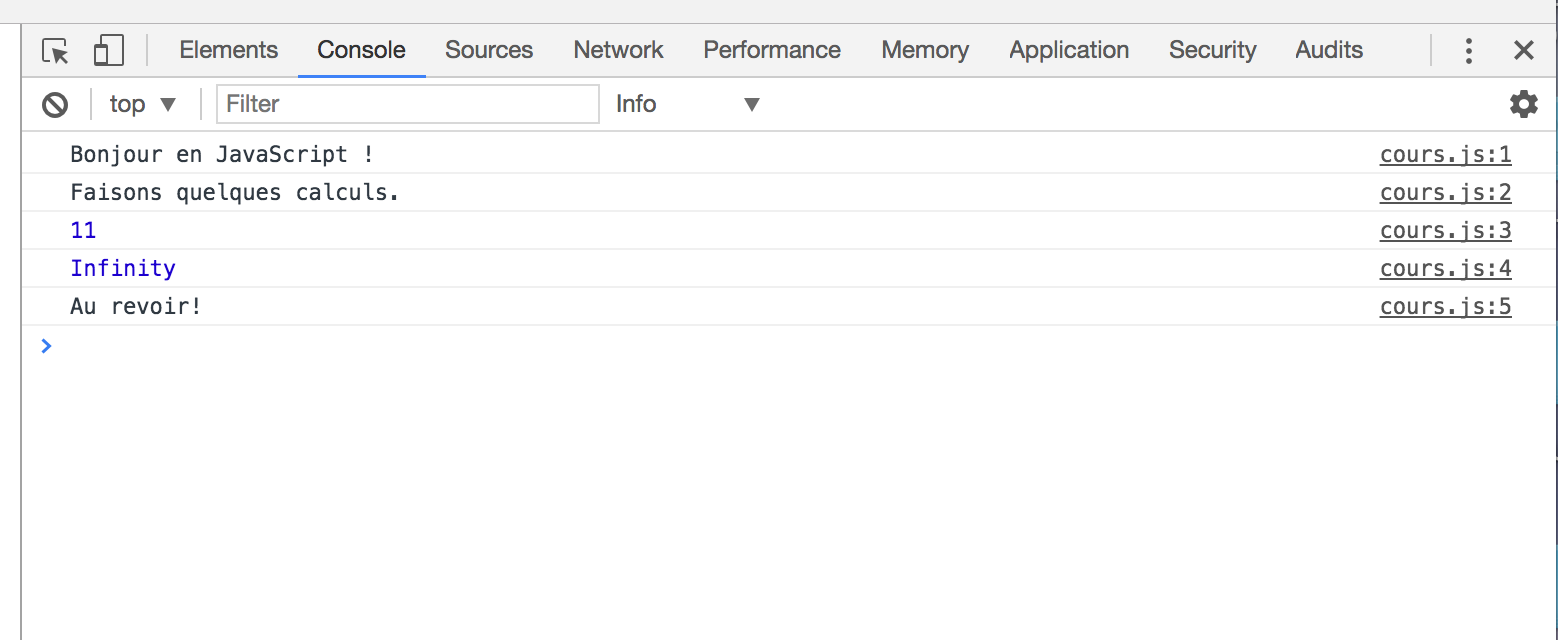1558x640 pixels.
Task: Clear console with the circle-slash icon
Action: pos(55,104)
